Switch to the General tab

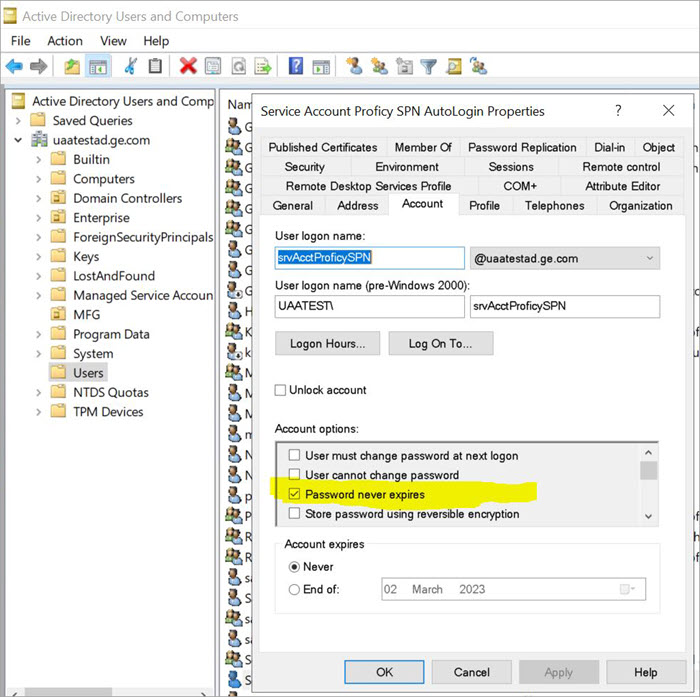point(292,205)
